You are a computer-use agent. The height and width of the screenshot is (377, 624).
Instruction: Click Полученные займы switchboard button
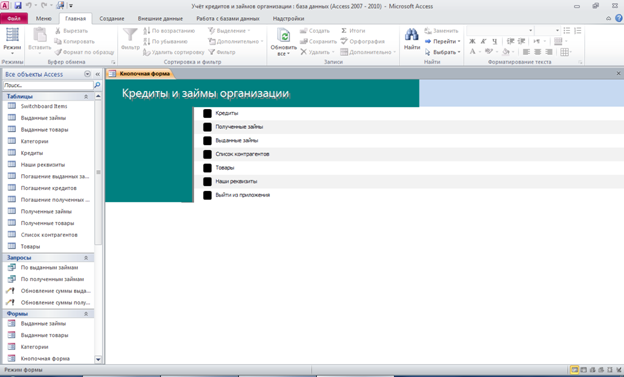207,127
